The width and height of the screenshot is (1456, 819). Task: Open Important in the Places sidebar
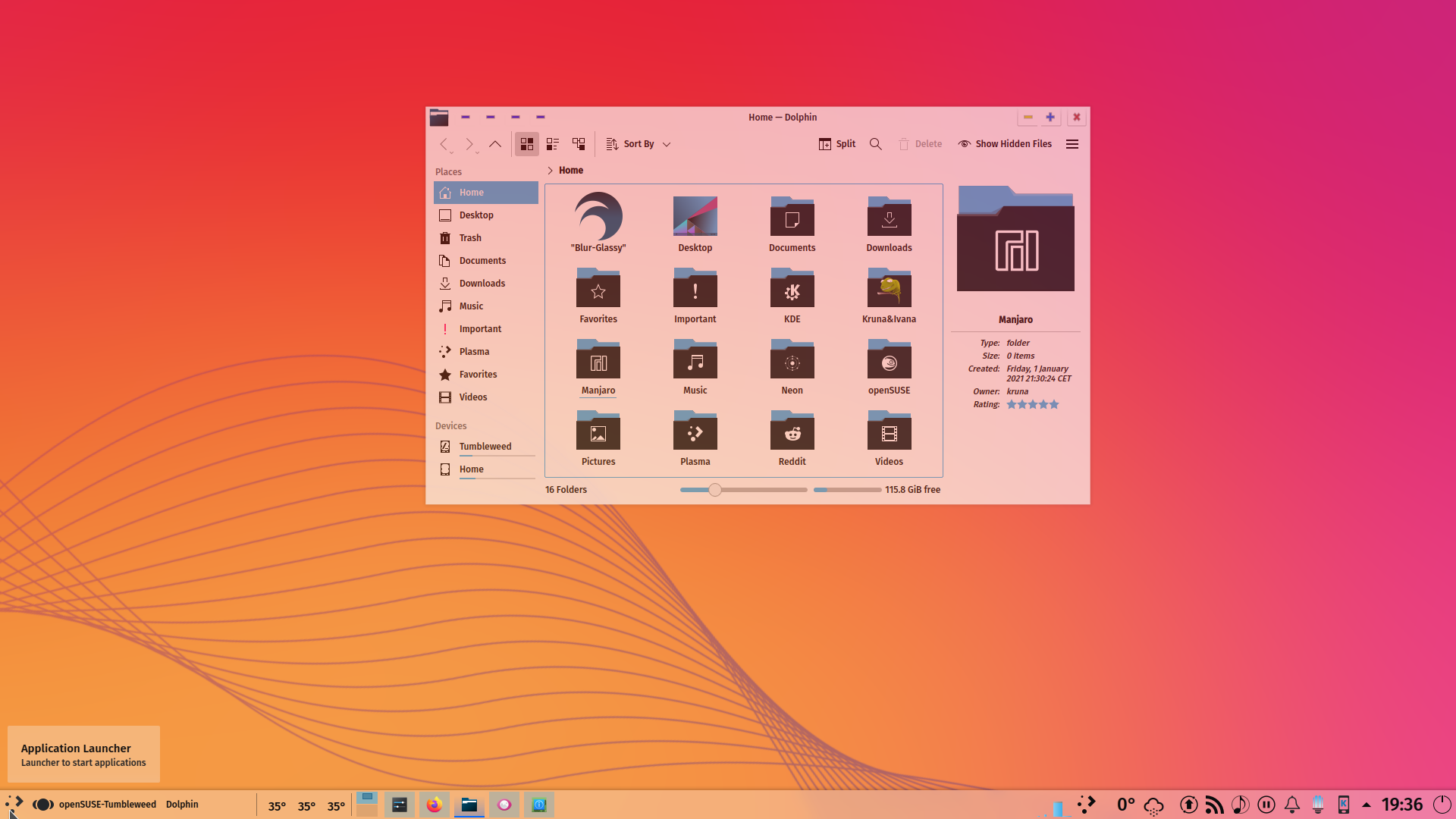[x=486, y=329]
